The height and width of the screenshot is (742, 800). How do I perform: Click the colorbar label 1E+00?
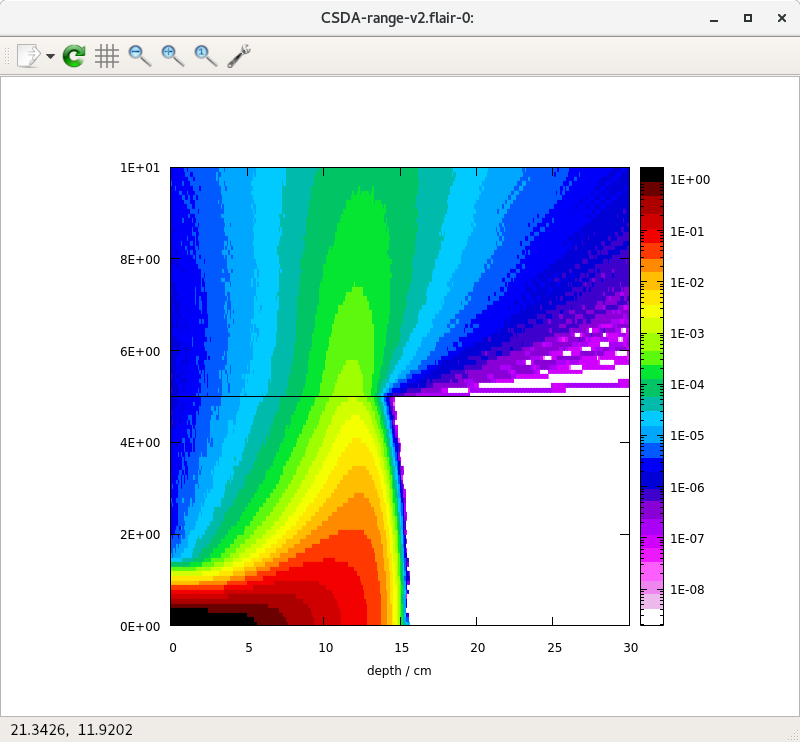690,180
